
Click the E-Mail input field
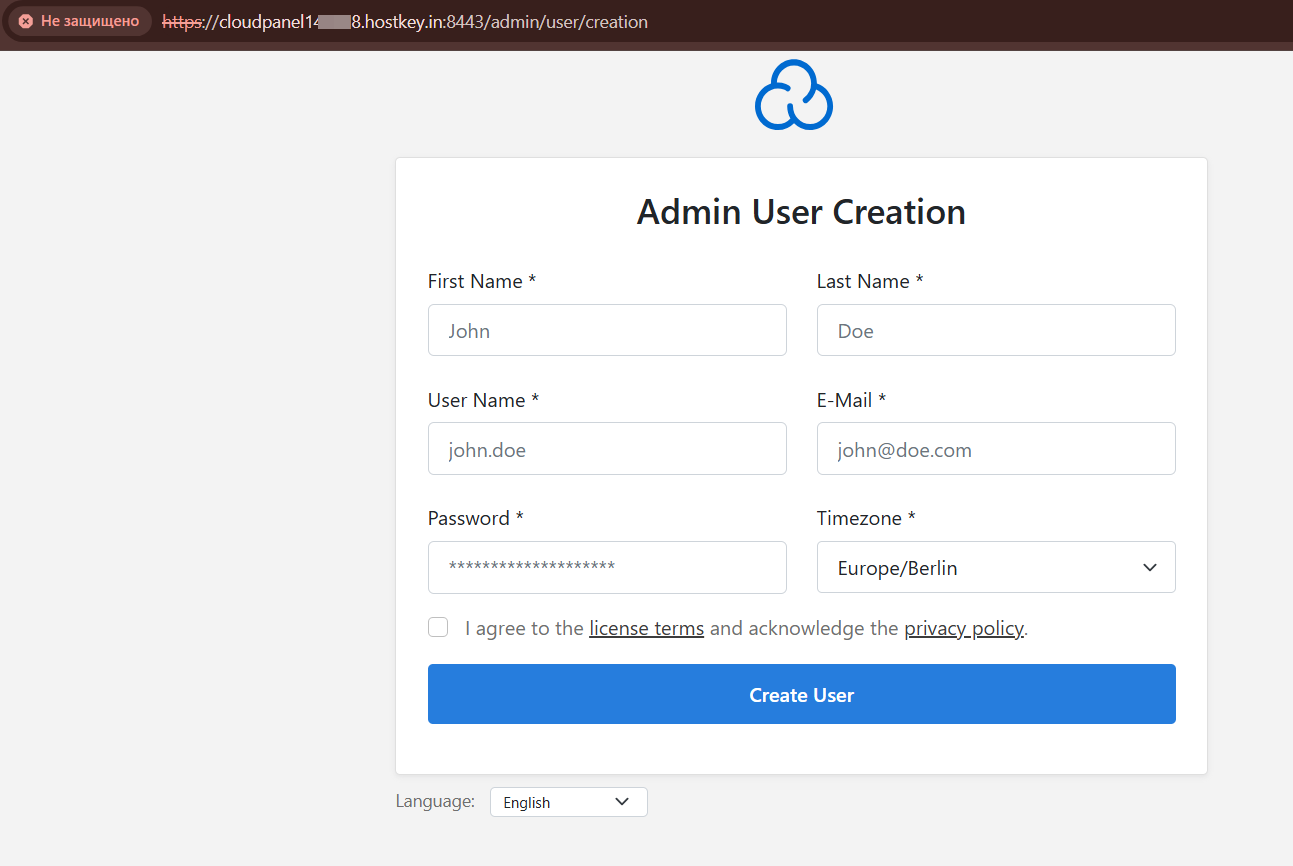pyautogui.click(x=995, y=449)
